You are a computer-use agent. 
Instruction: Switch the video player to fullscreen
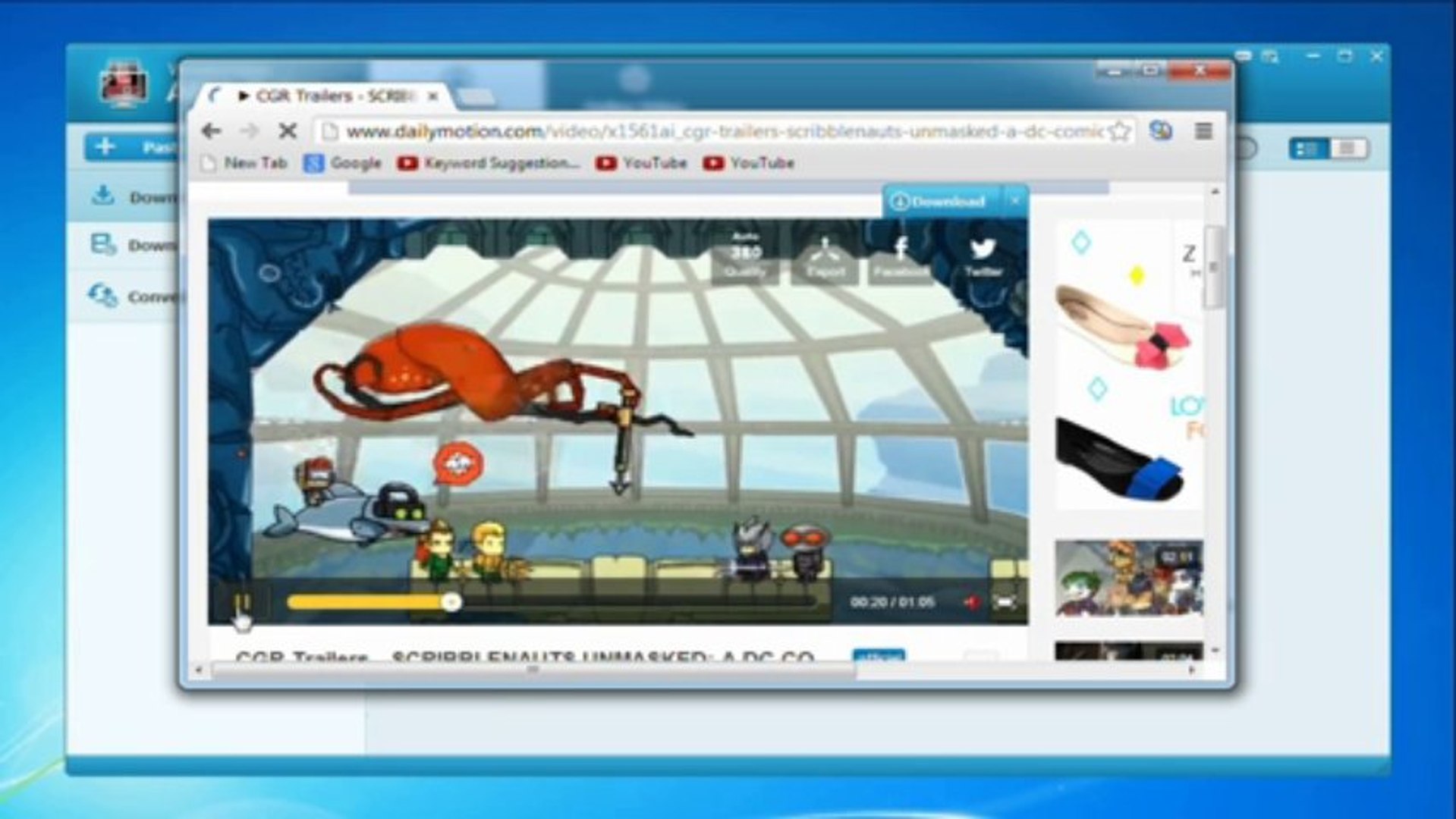(1003, 600)
